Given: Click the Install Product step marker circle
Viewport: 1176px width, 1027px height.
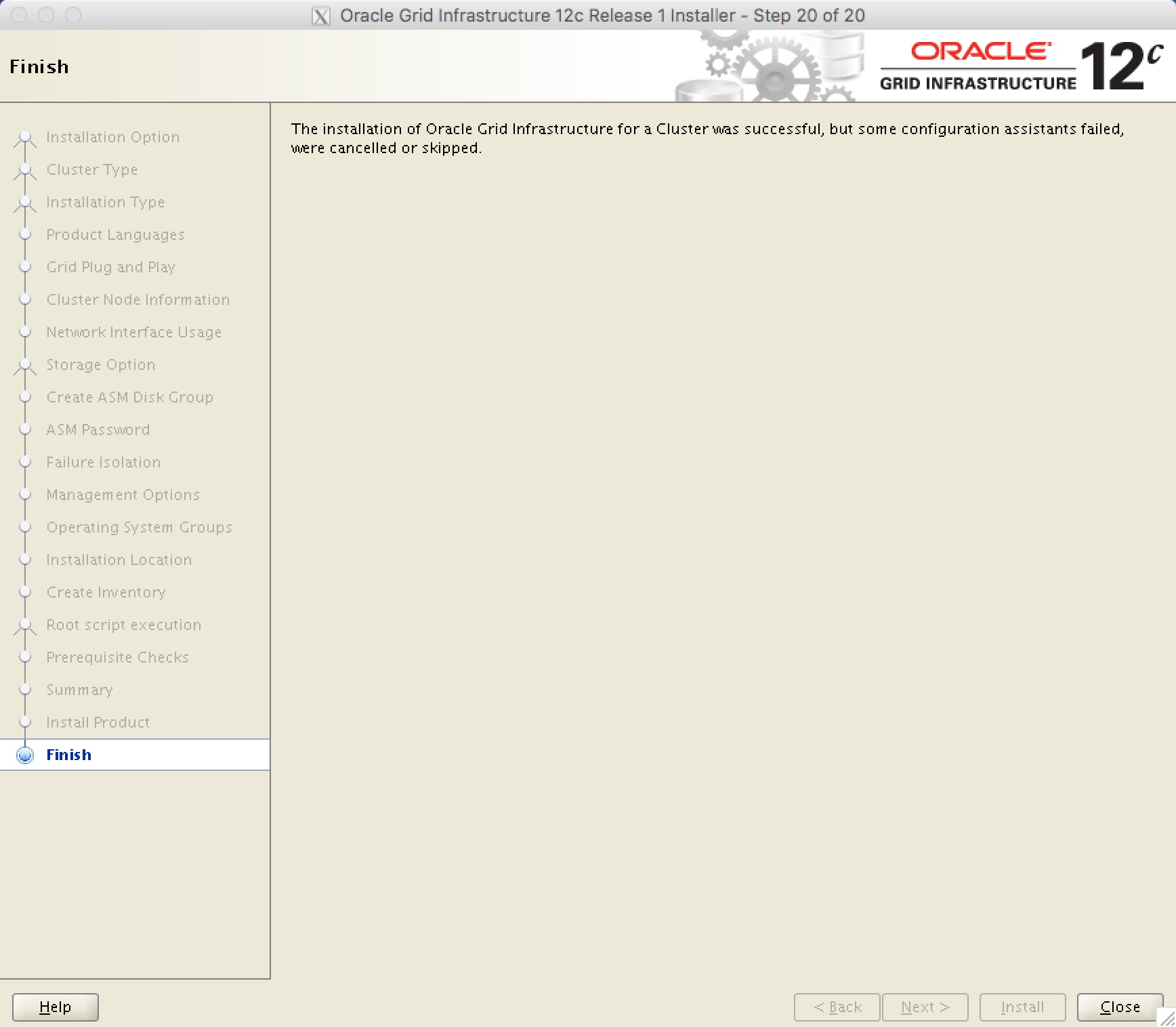Looking at the screenshot, I should [x=24, y=721].
